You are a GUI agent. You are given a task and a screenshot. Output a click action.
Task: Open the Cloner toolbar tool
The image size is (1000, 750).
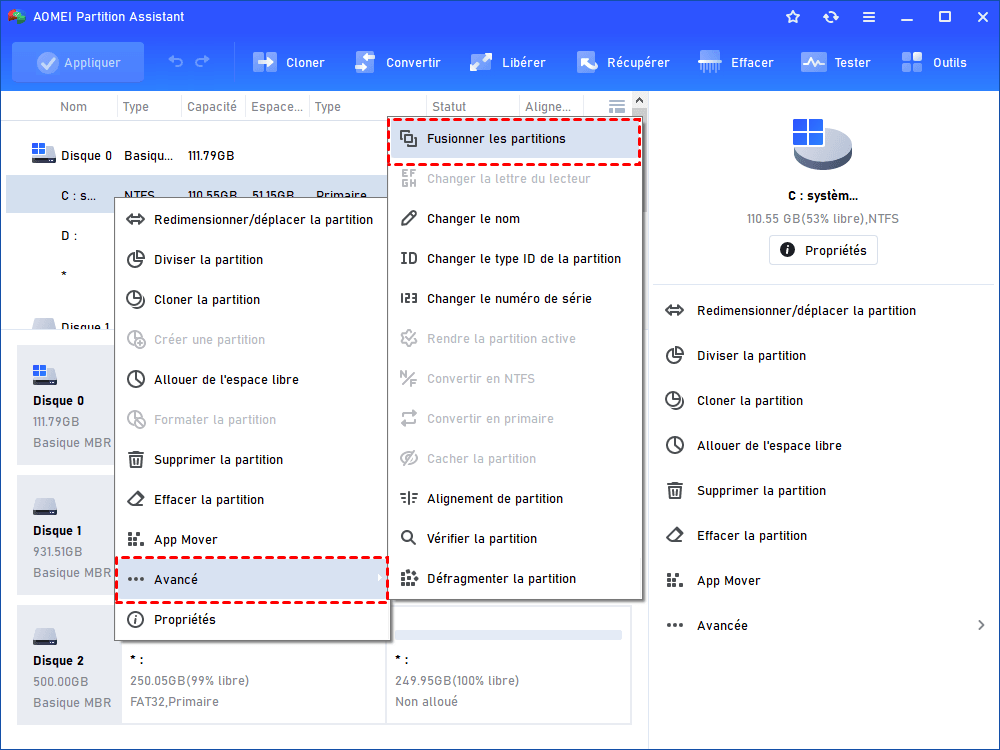289,62
